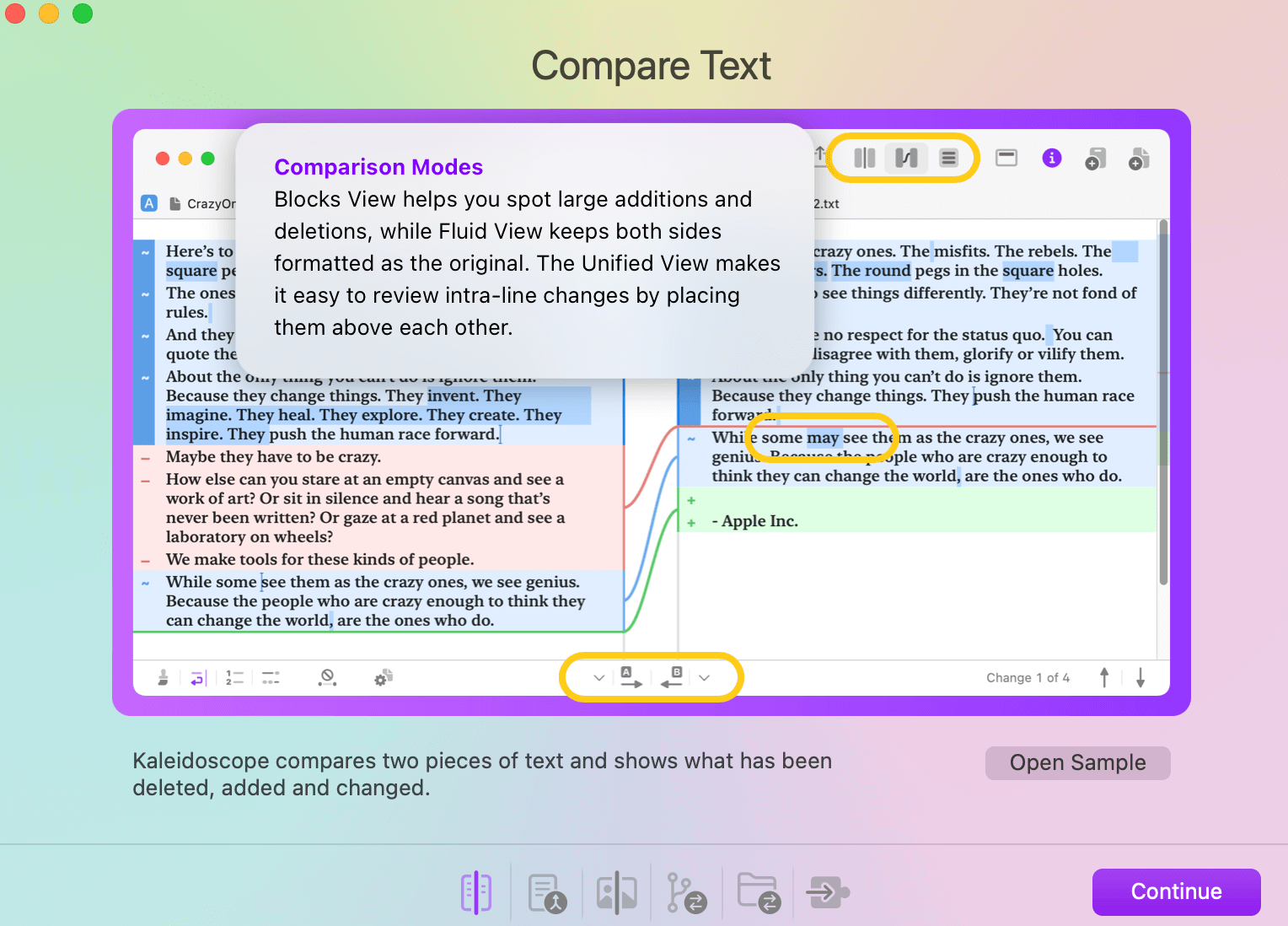
Task: Click the window layout icon in preview toolbar
Action: pyautogui.click(x=1006, y=158)
